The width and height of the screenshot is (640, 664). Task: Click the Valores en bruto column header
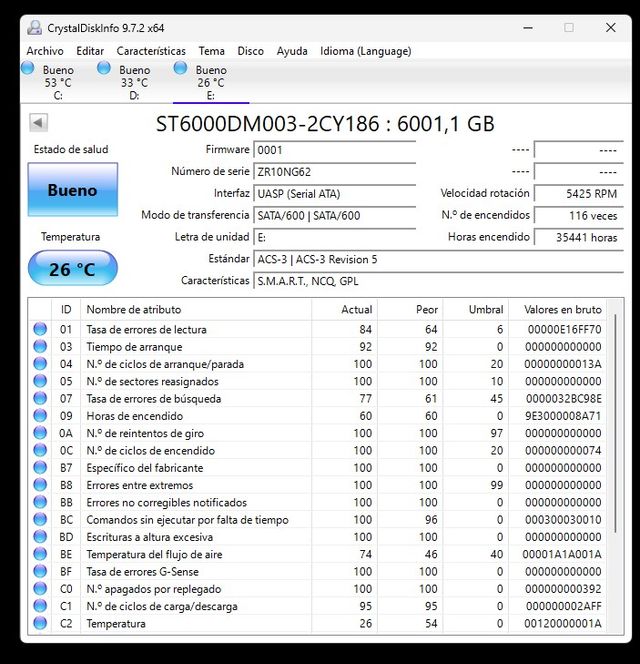point(557,310)
